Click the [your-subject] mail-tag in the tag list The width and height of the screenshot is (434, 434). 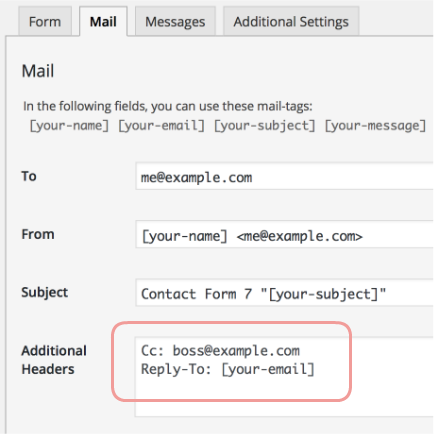pyautogui.click(x=264, y=126)
